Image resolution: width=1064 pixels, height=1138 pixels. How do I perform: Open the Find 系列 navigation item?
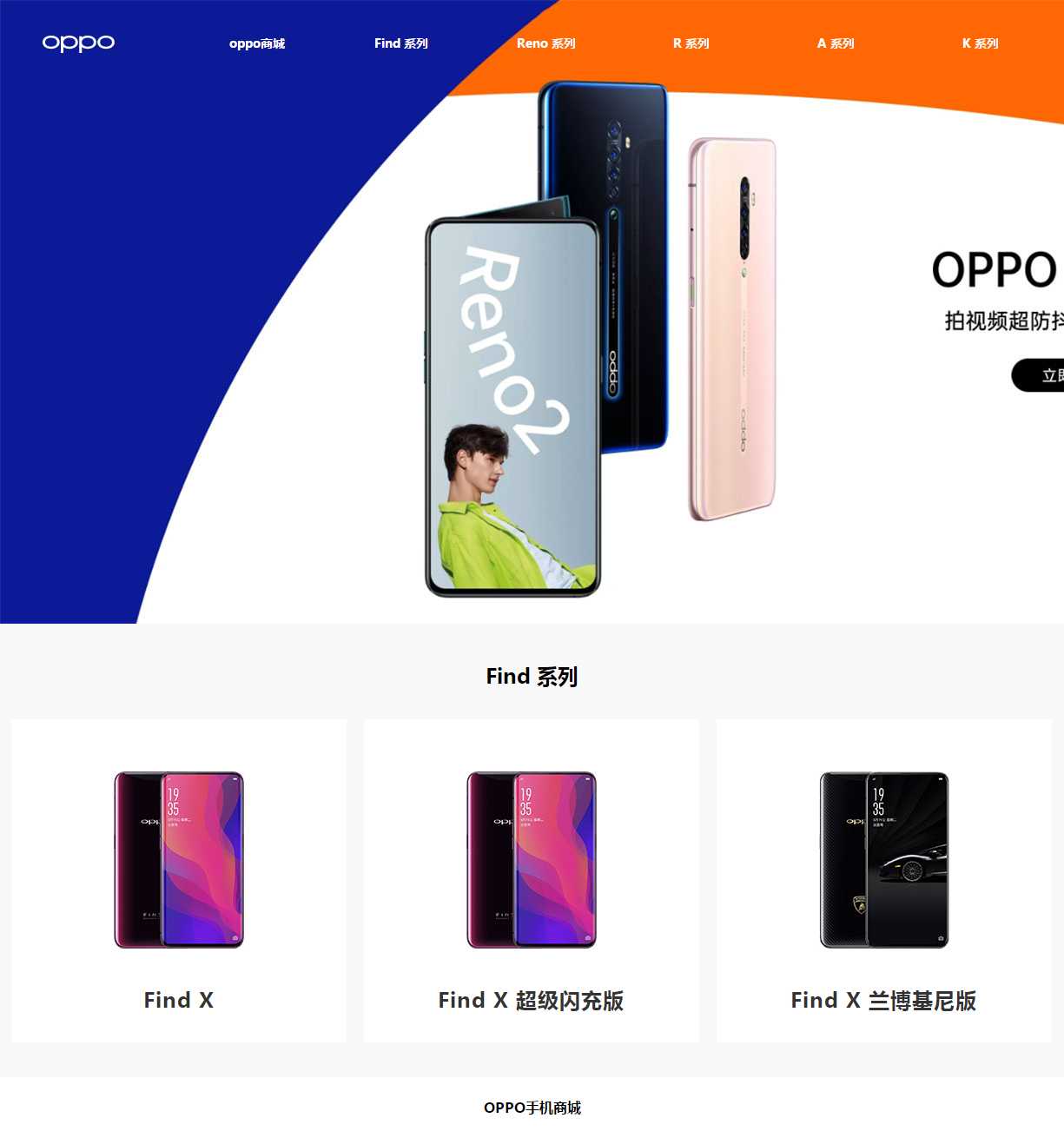pos(401,43)
